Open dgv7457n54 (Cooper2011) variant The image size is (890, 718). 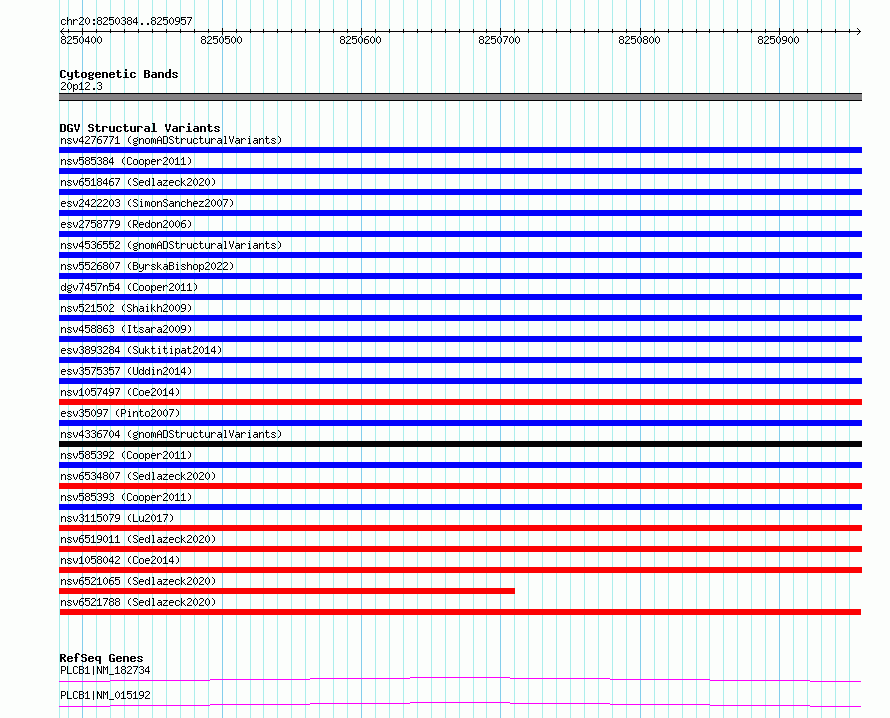129,287
